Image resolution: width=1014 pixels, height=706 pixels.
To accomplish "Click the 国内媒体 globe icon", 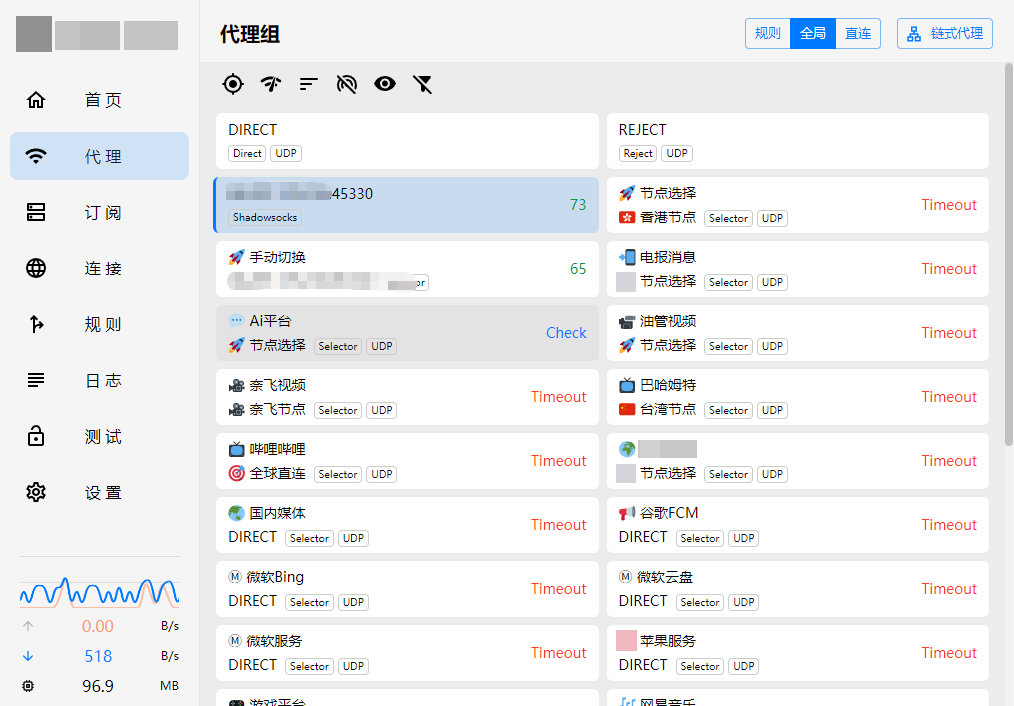I will coord(237,513).
